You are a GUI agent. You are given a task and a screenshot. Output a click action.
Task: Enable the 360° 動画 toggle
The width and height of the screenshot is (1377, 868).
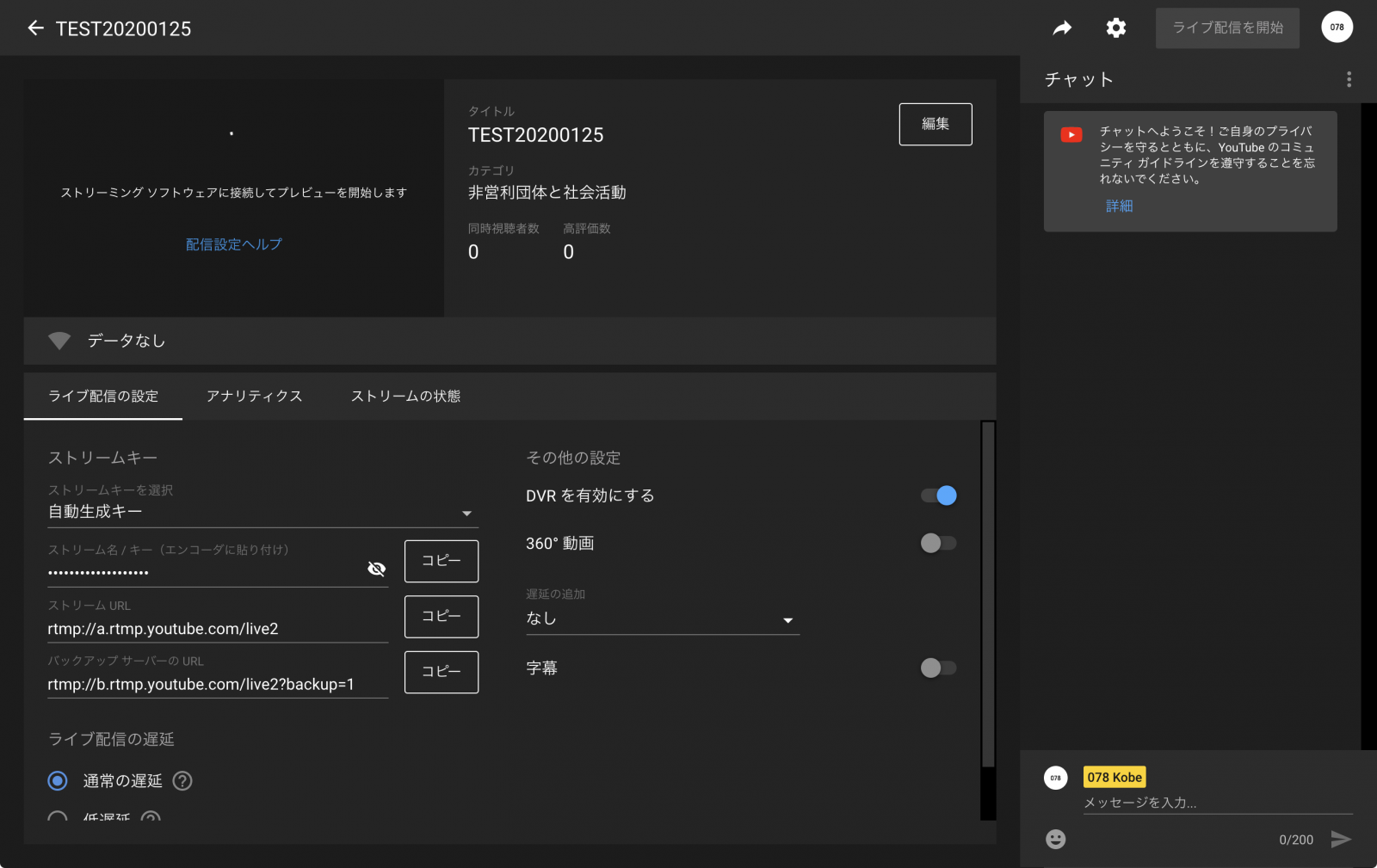click(938, 543)
